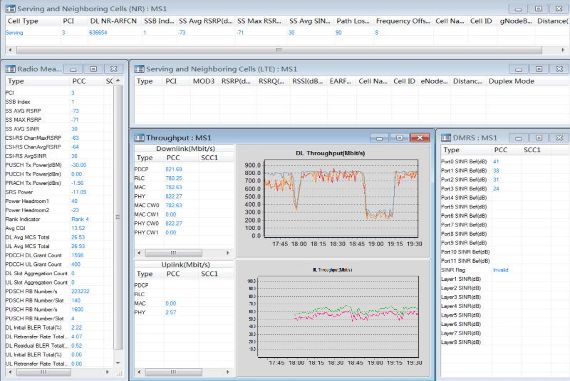Click the Radio Measurement panel icon

(11, 69)
